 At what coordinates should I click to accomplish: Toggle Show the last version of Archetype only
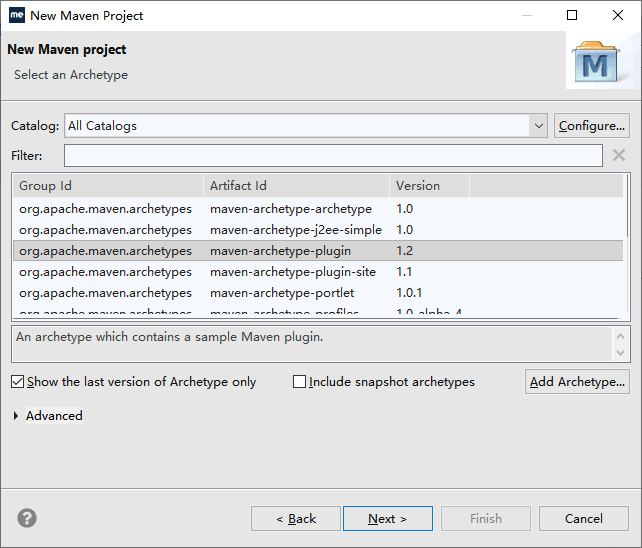pyautogui.click(x=17, y=382)
